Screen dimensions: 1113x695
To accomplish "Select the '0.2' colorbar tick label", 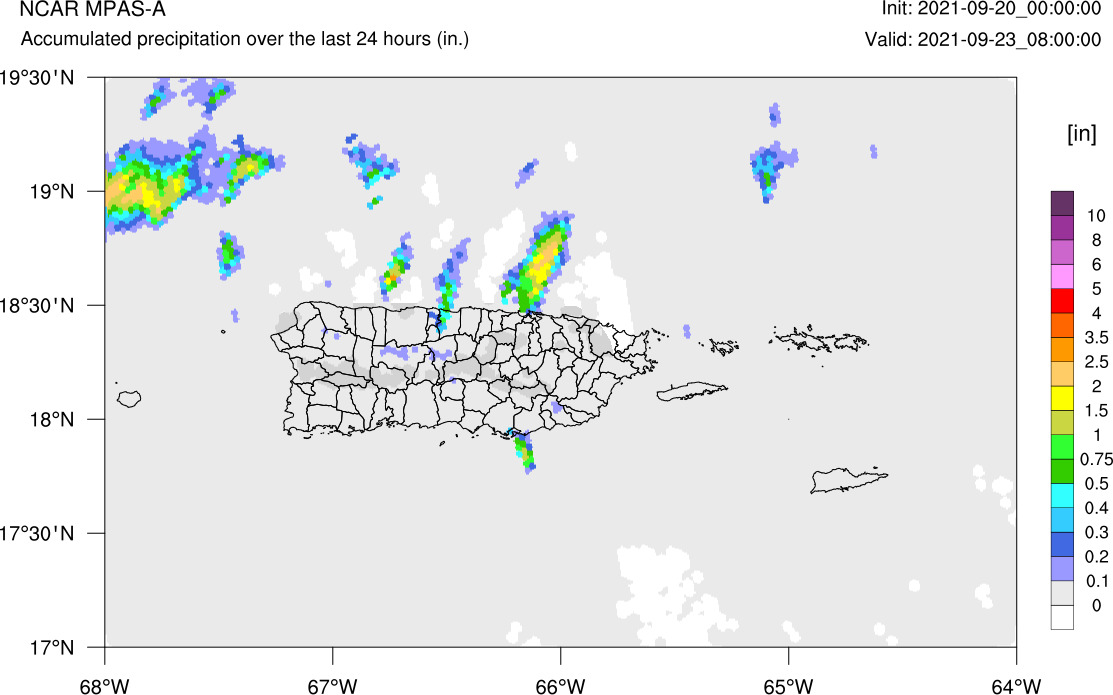I will 1097,557.
